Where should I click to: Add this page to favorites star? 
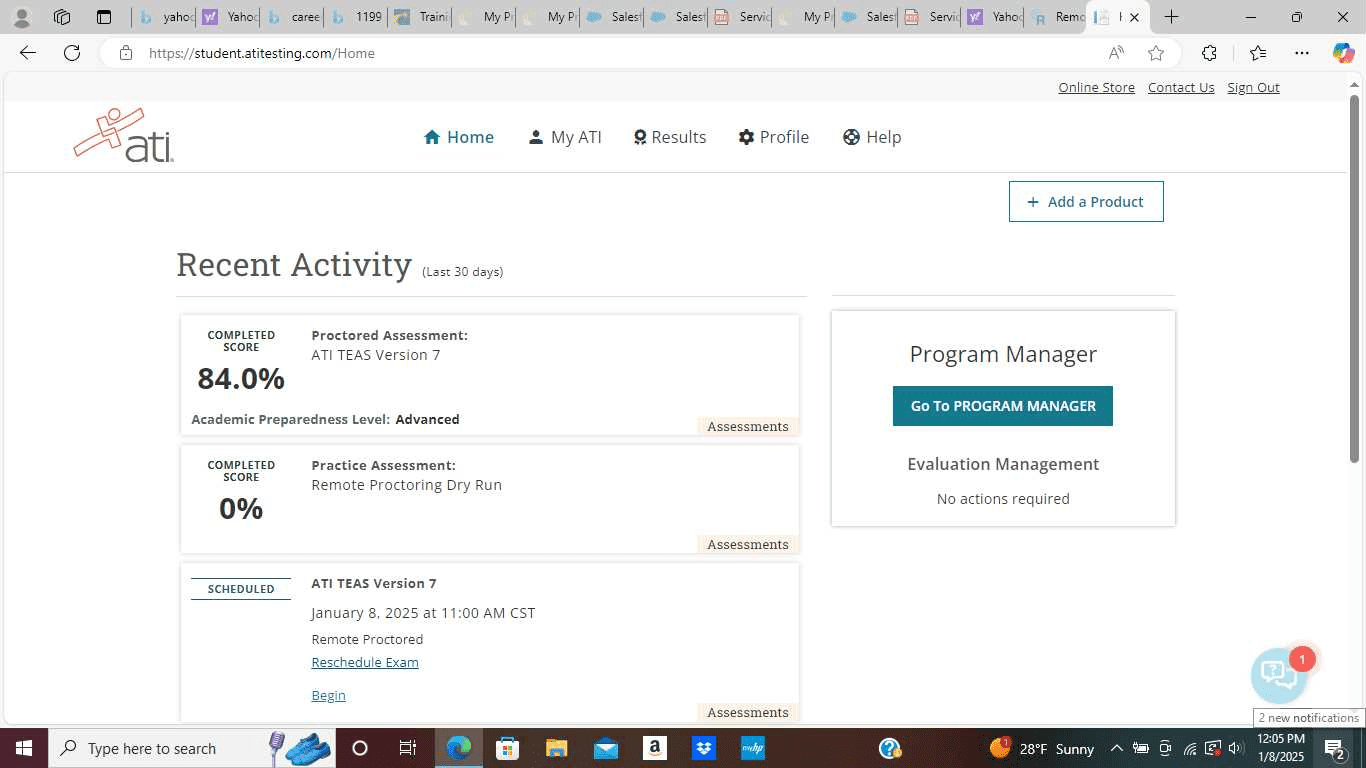pos(1156,53)
